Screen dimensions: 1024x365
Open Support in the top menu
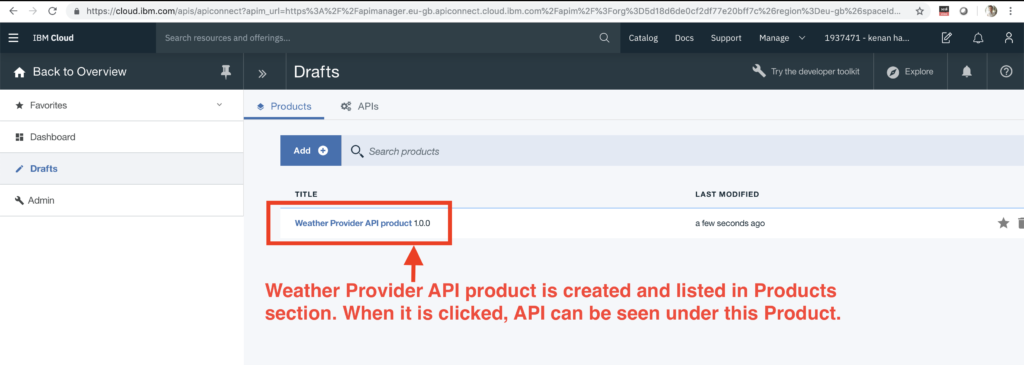pyautogui.click(x=726, y=38)
